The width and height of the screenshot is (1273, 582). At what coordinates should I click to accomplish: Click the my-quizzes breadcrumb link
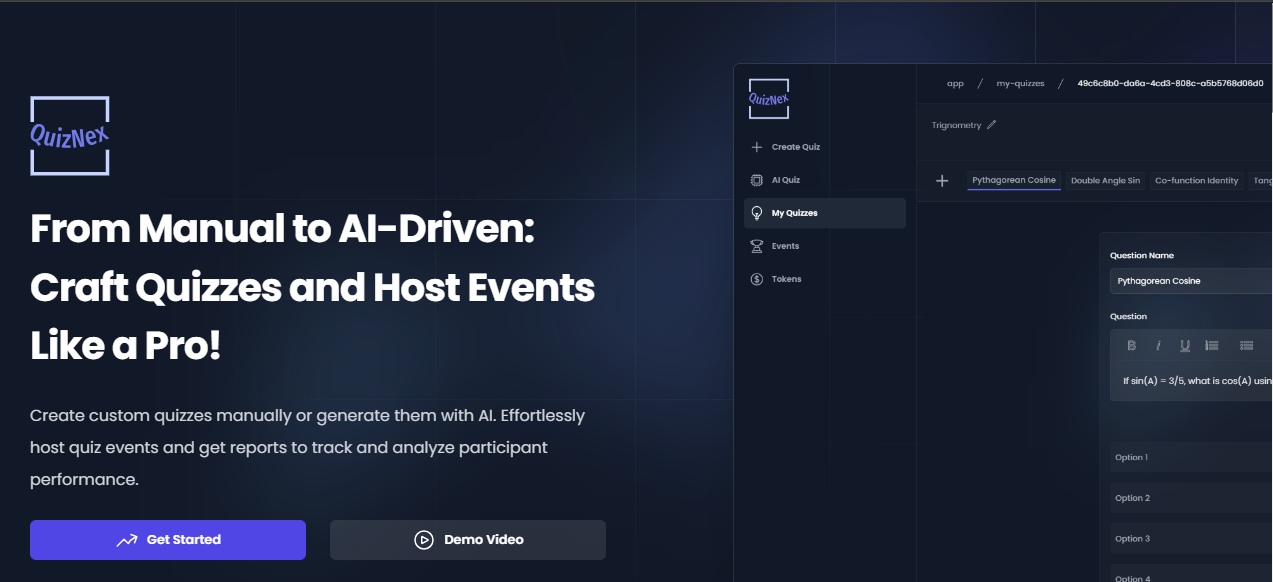coord(1020,84)
